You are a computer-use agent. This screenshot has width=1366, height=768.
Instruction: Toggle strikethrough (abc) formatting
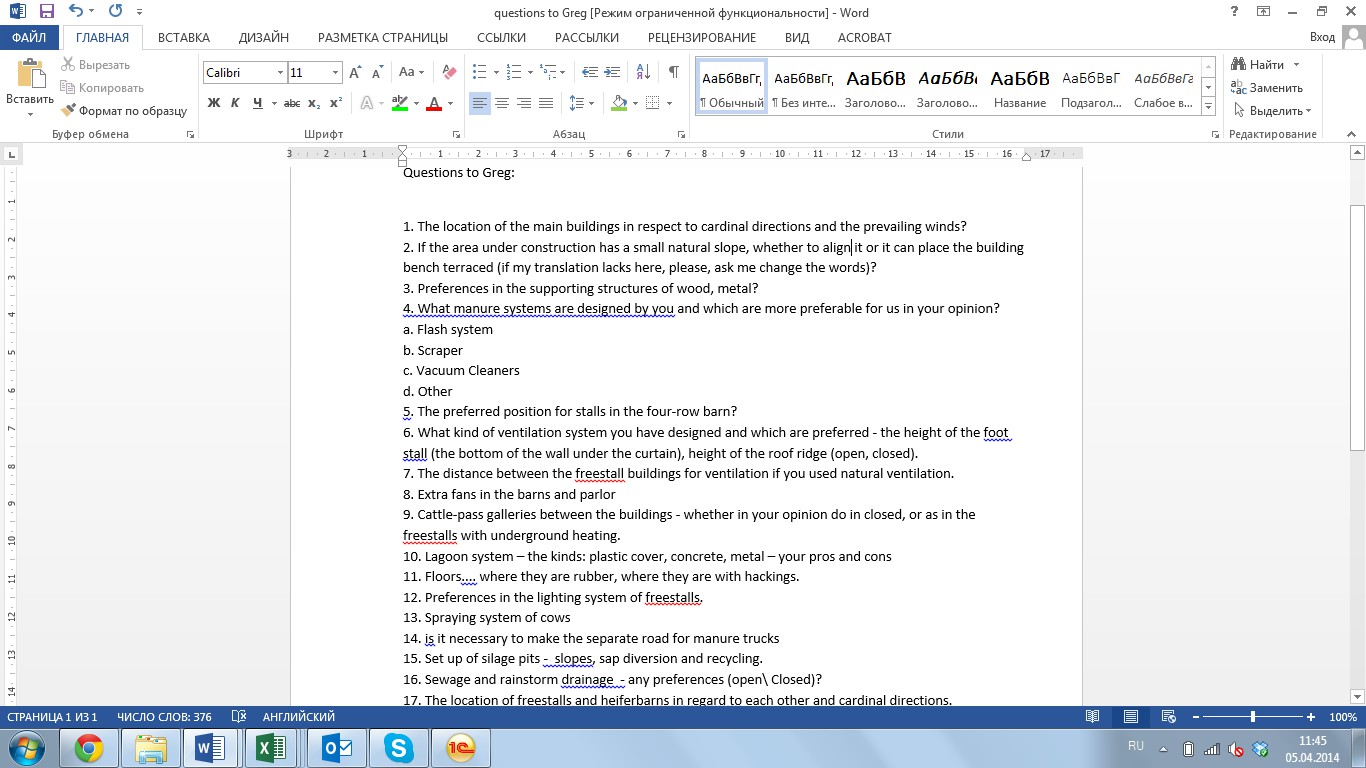[x=292, y=103]
